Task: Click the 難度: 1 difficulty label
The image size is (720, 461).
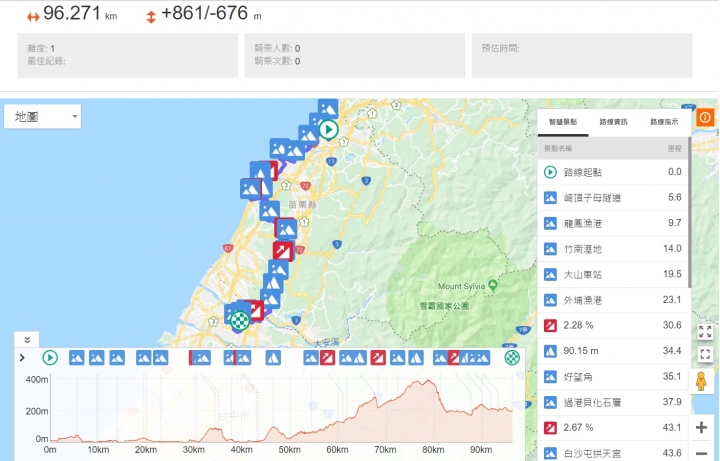Action: (x=41, y=48)
